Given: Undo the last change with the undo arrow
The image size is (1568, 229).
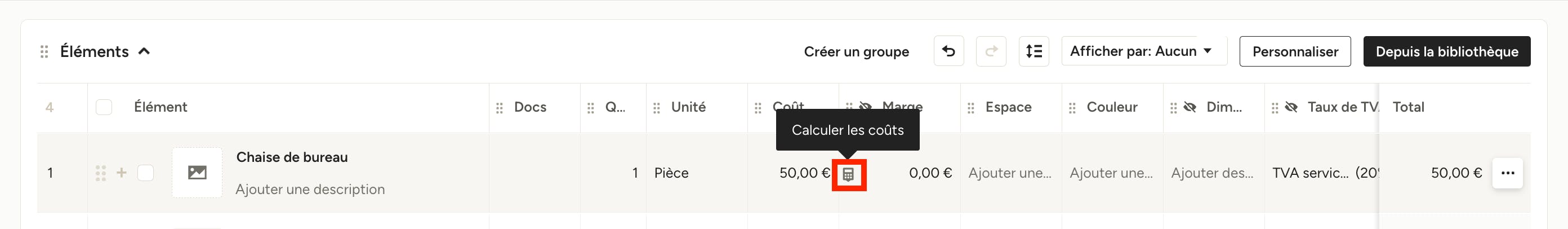Looking at the screenshot, I should click(x=948, y=51).
